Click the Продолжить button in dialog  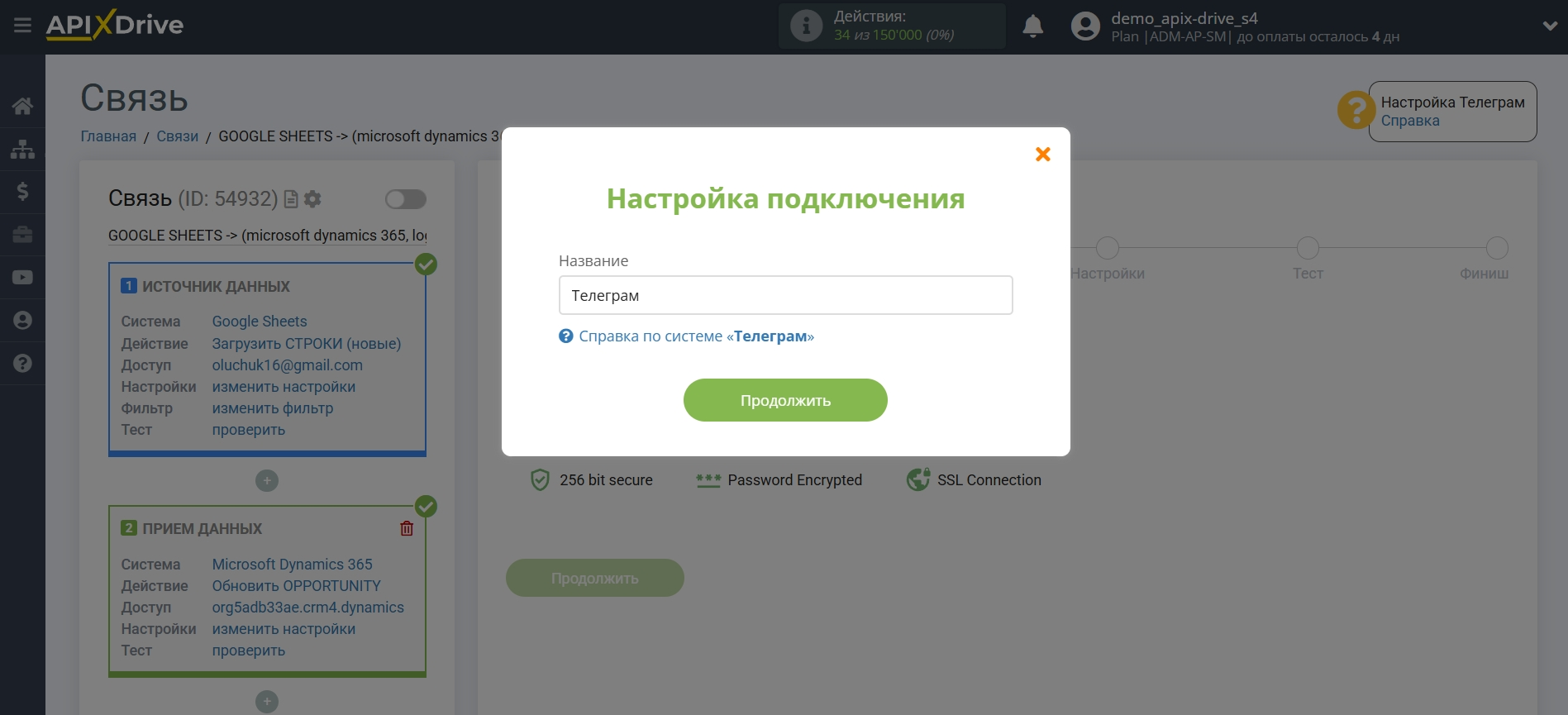click(785, 400)
